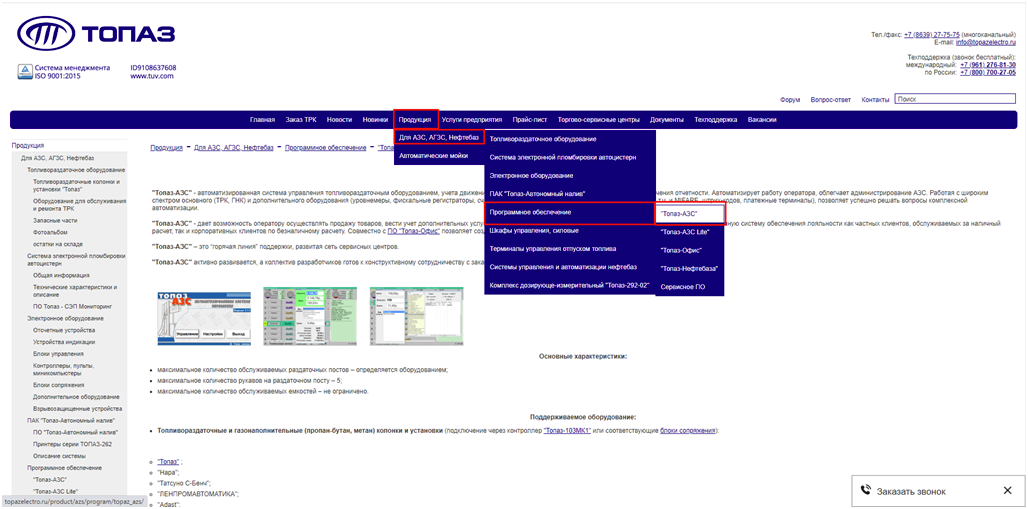Open the Новинки menu item
This screenshot has height=509, width=1028.
(x=375, y=120)
